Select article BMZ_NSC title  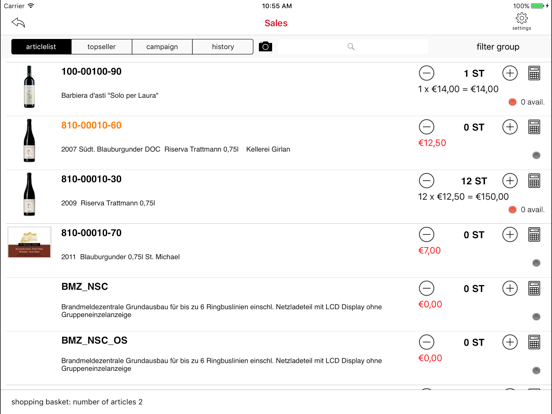coord(84,287)
